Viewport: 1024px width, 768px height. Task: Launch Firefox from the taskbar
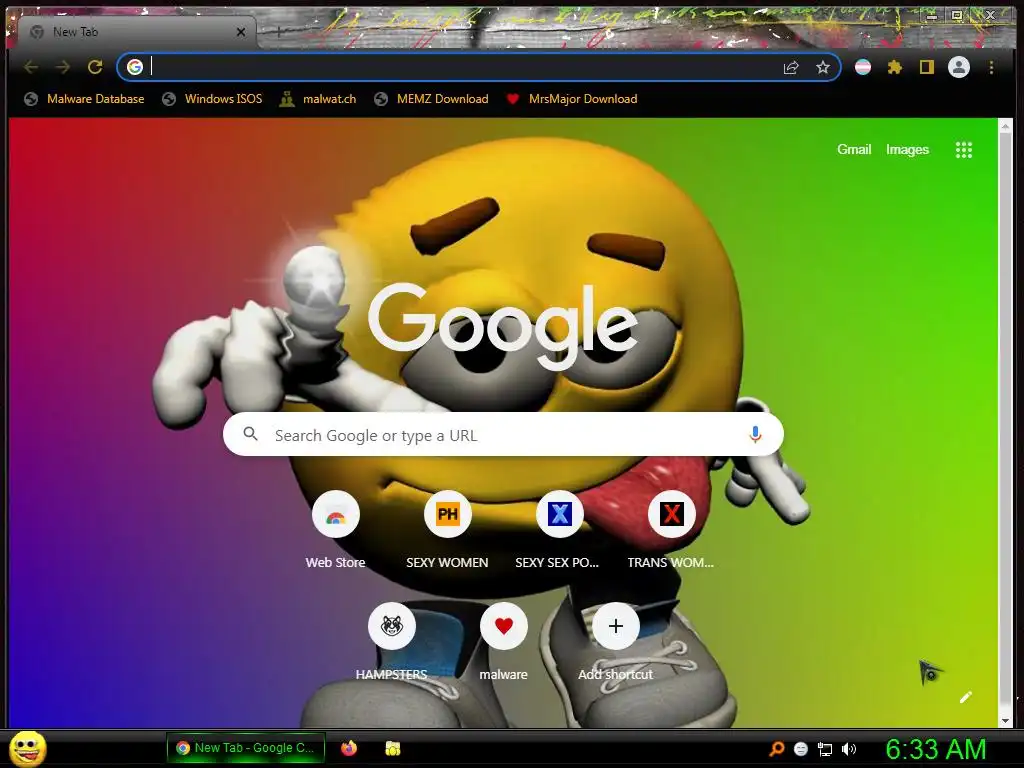click(x=349, y=748)
